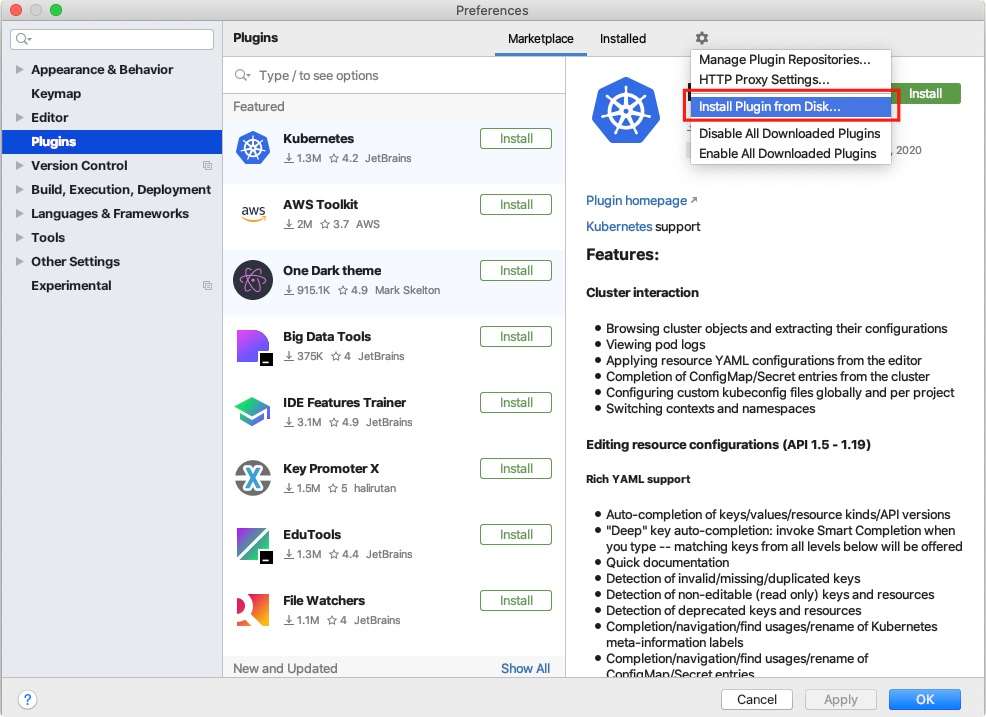
Task: Expand the Editor settings section
Action: pos(19,118)
